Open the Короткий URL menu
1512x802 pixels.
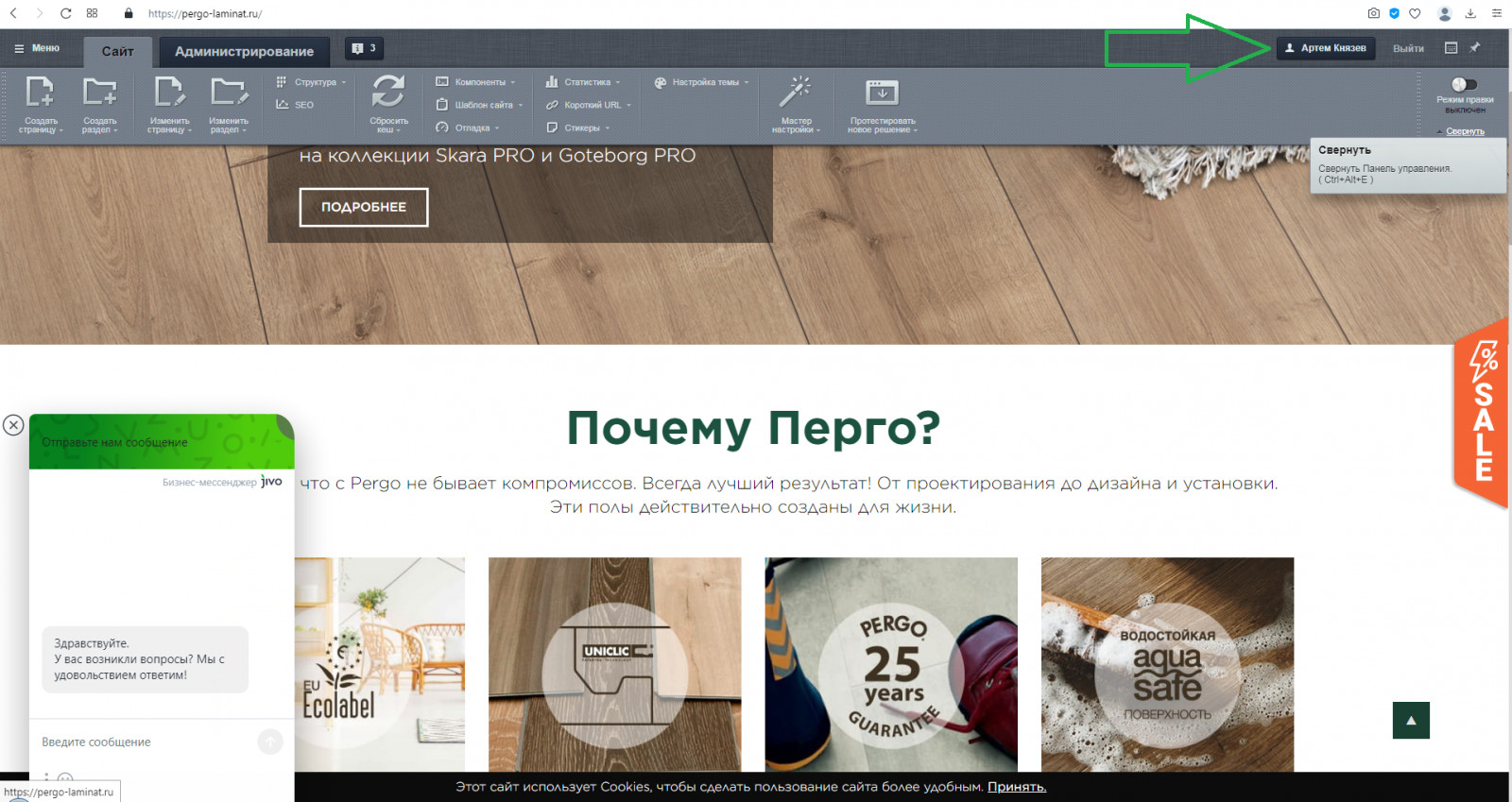(x=588, y=105)
